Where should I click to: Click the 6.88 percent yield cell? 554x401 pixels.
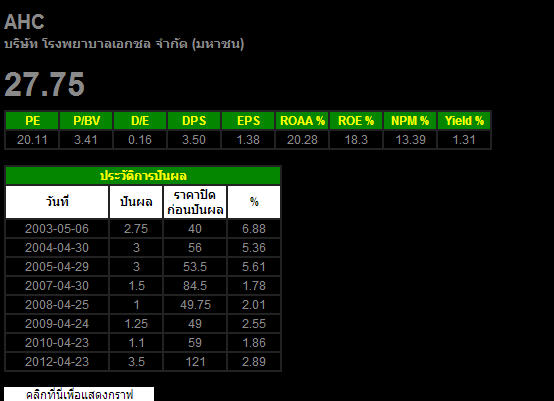[254, 229]
